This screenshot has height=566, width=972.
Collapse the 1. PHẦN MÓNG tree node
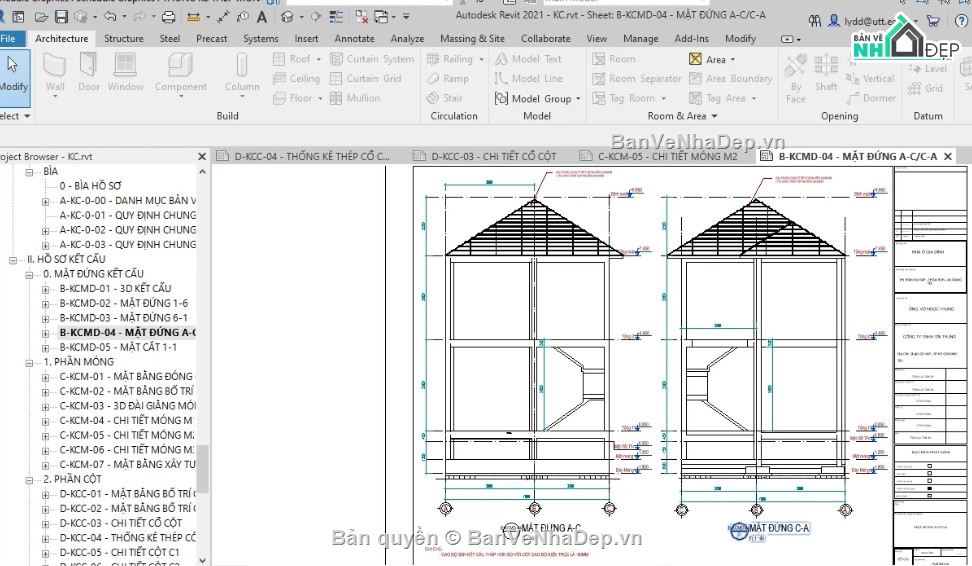click(29, 363)
